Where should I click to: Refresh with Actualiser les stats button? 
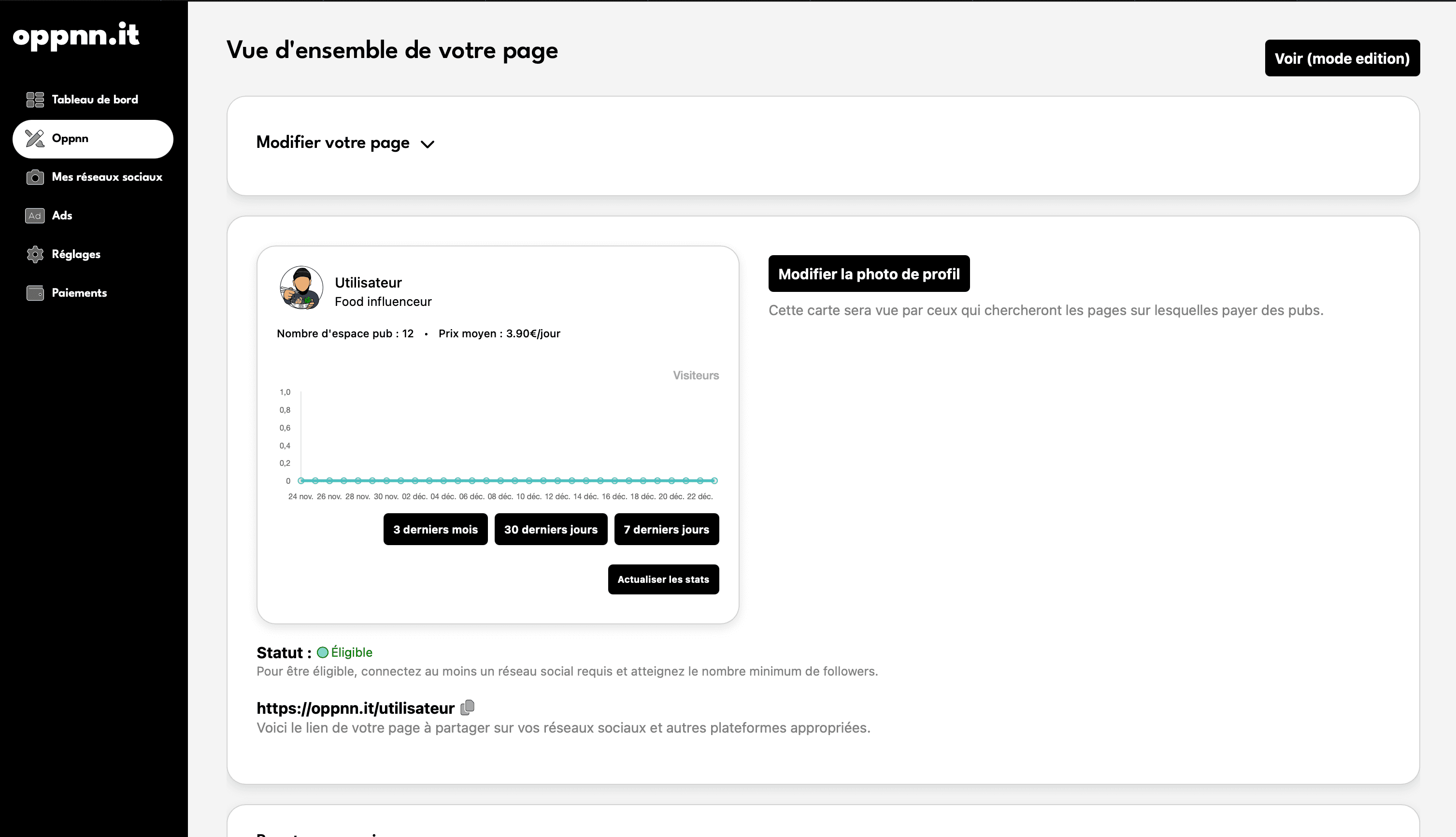coord(663,579)
